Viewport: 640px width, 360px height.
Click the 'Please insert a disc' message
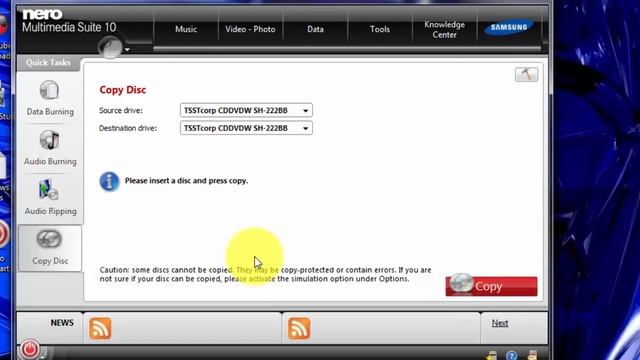(186, 180)
